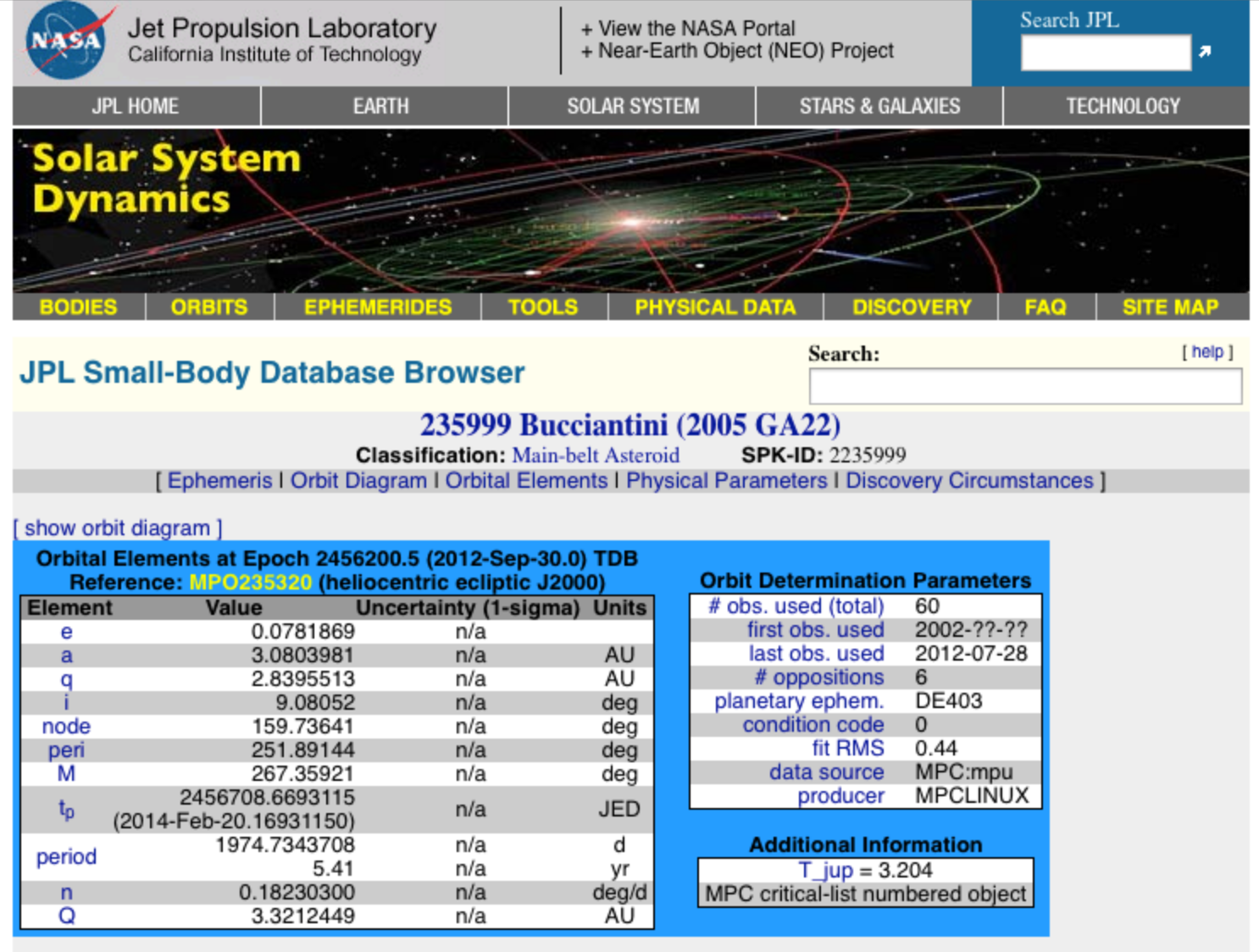Image resolution: width=1259 pixels, height=952 pixels.
Task: Open 'planetary ephem.' parameter link
Action: pos(799,701)
